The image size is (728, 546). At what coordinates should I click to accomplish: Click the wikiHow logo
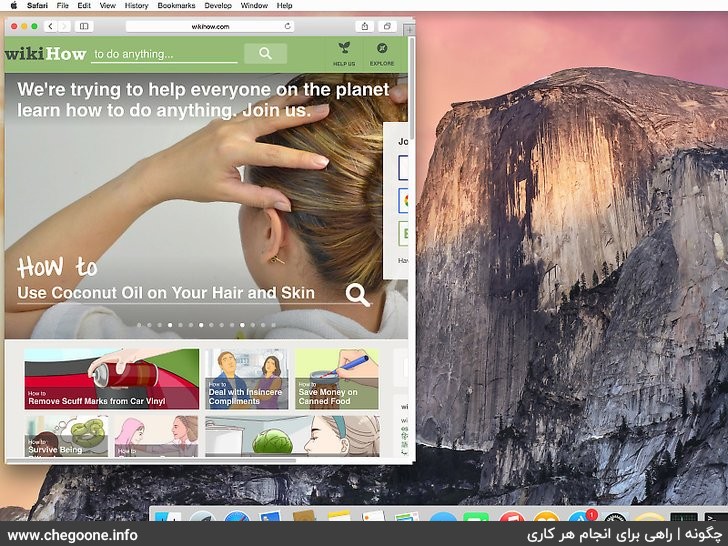coord(46,54)
